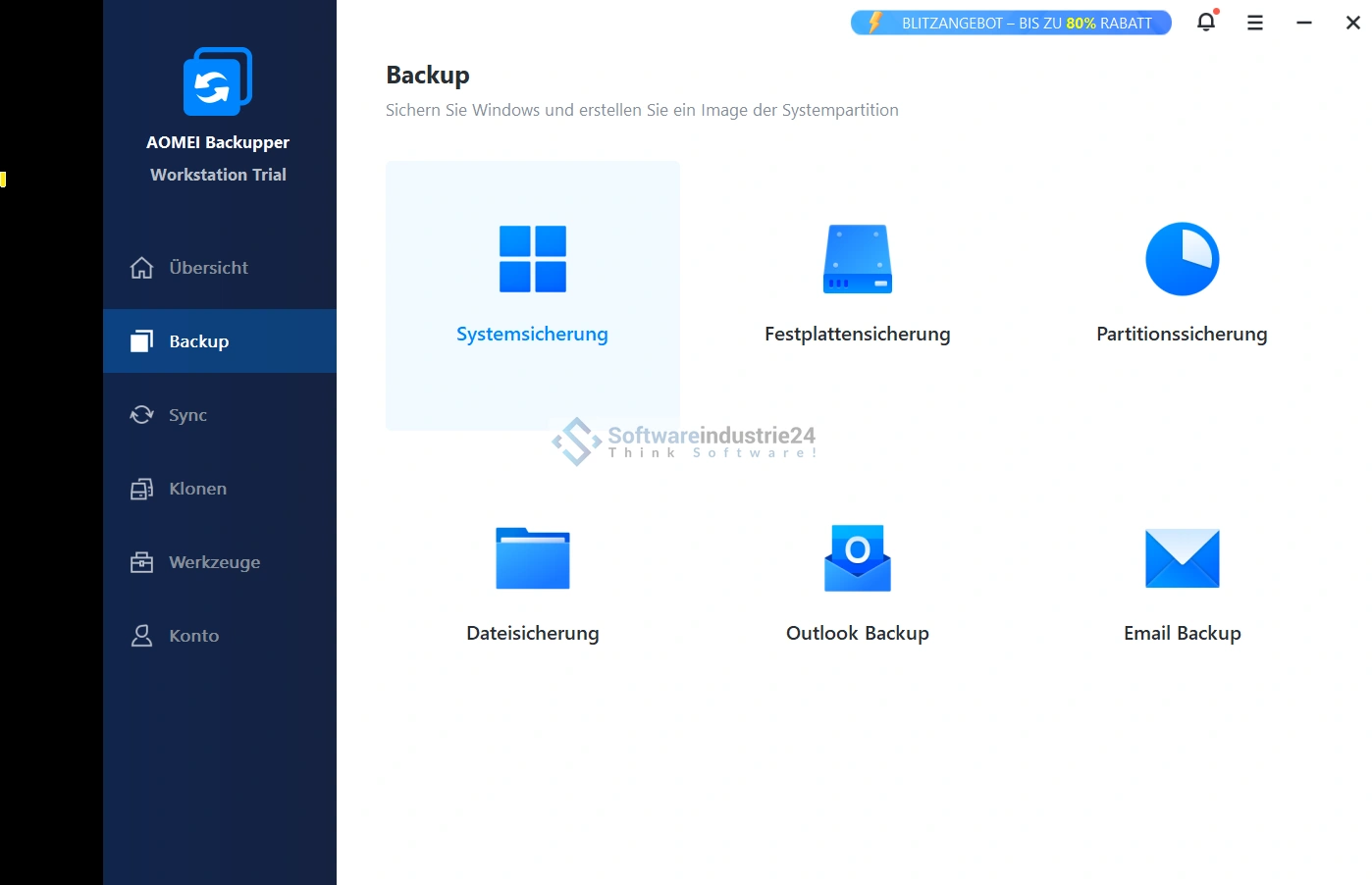This screenshot has width=1372, height=885.
Task: Click the Blitzangebot 80% Rabatt banner
Action: tap(1011, 23)
